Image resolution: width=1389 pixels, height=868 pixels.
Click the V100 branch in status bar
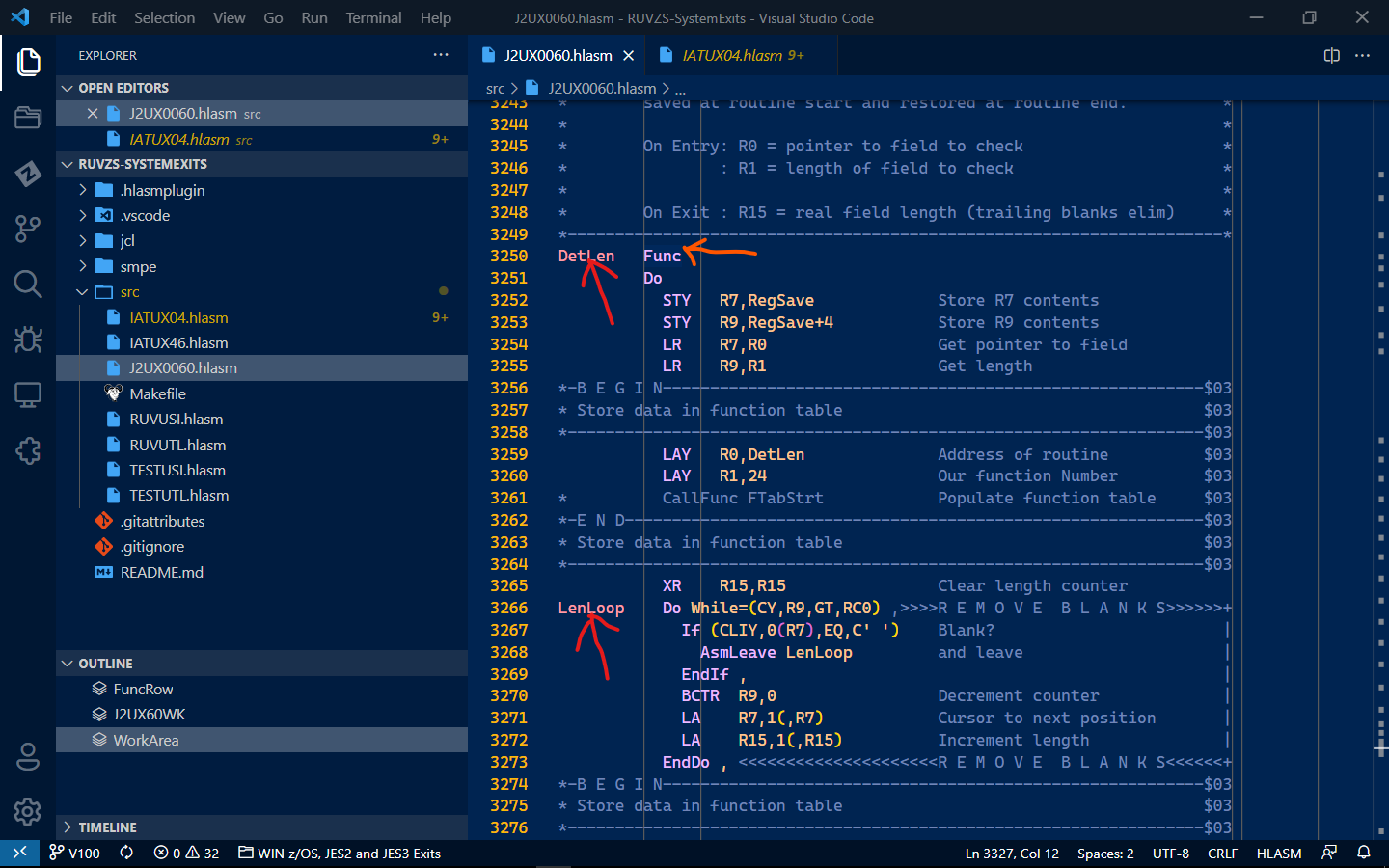[x=75, y=854]
